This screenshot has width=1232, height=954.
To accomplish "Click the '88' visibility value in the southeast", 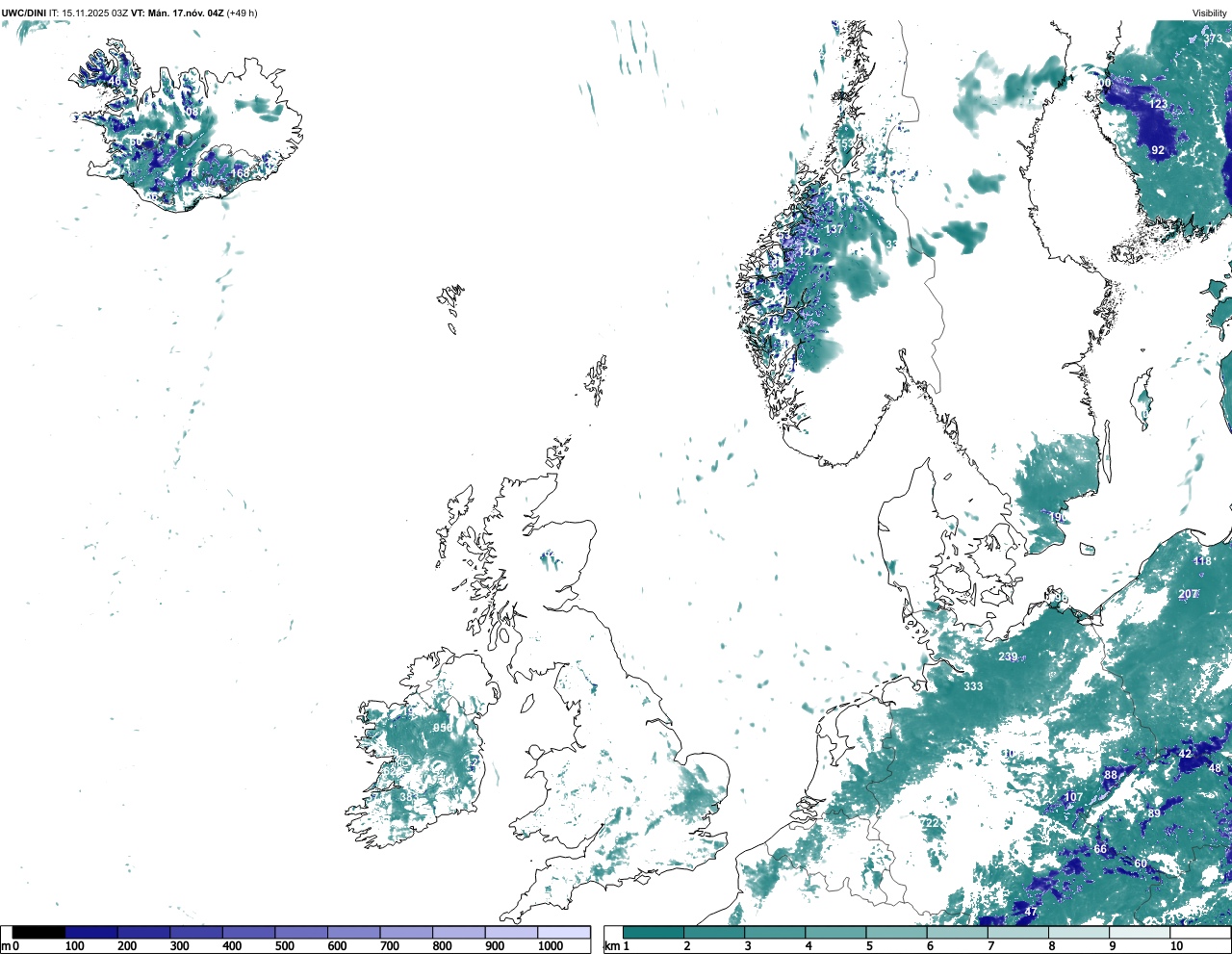I will pyautogui.click(x=1111, y=775).
